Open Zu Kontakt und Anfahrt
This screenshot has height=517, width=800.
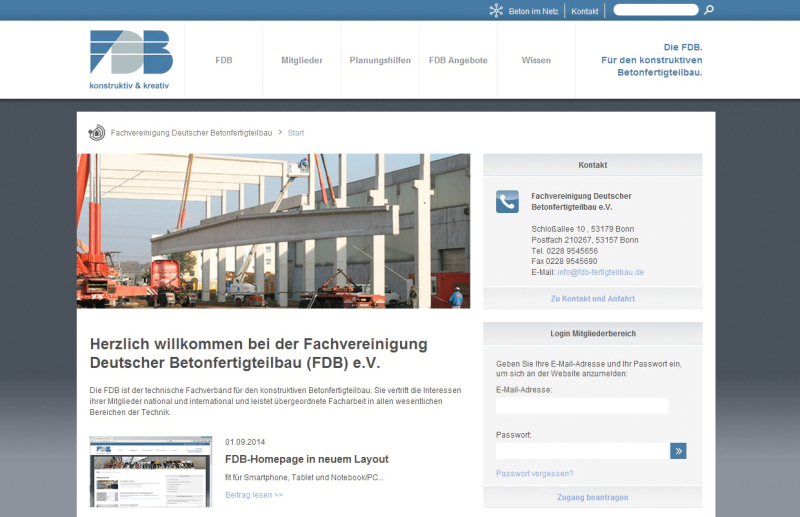click(x=593, y=299)
